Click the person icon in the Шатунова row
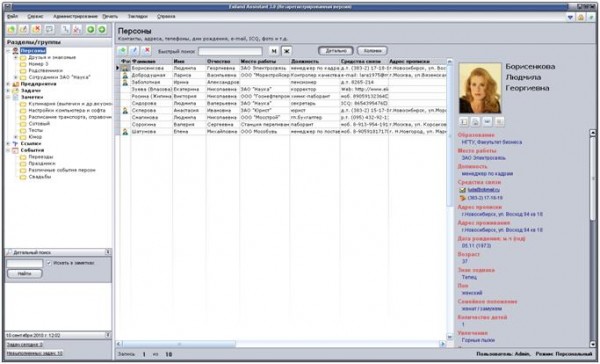The height and width of the screenshot is (364, 600). pos(125,132)
